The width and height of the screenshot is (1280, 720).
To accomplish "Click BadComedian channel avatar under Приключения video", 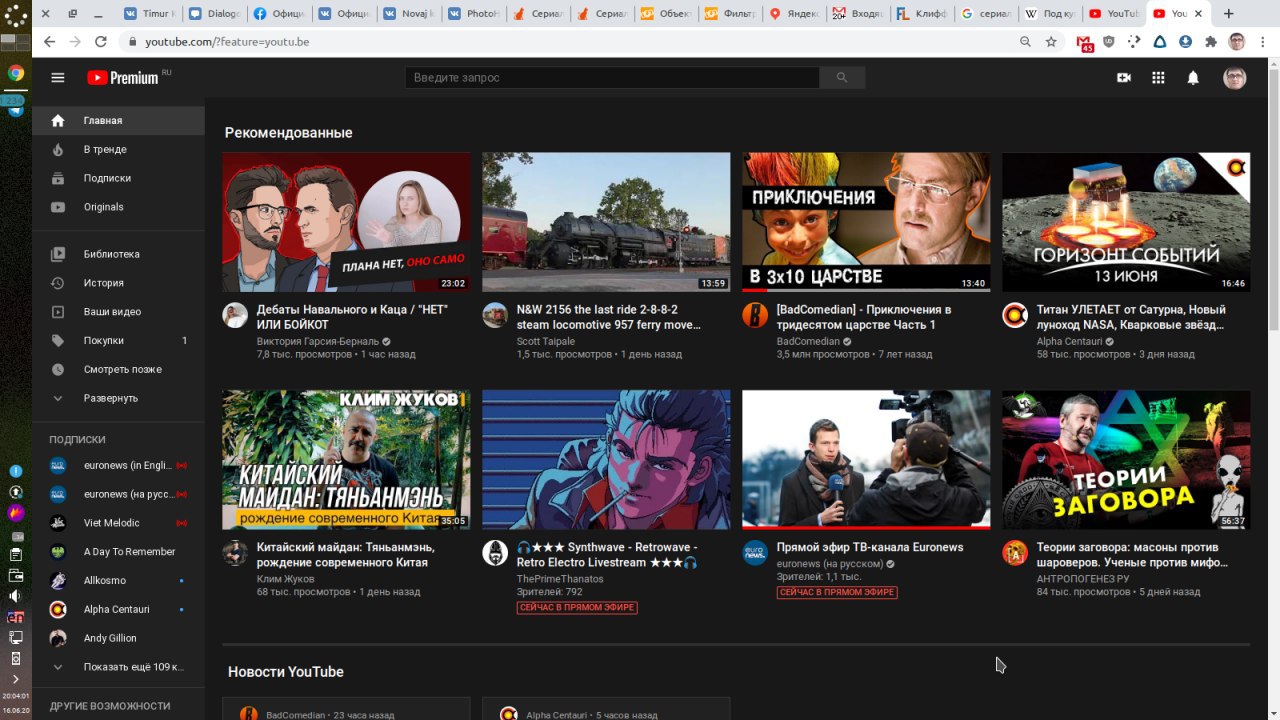I will tap(755, 315).
